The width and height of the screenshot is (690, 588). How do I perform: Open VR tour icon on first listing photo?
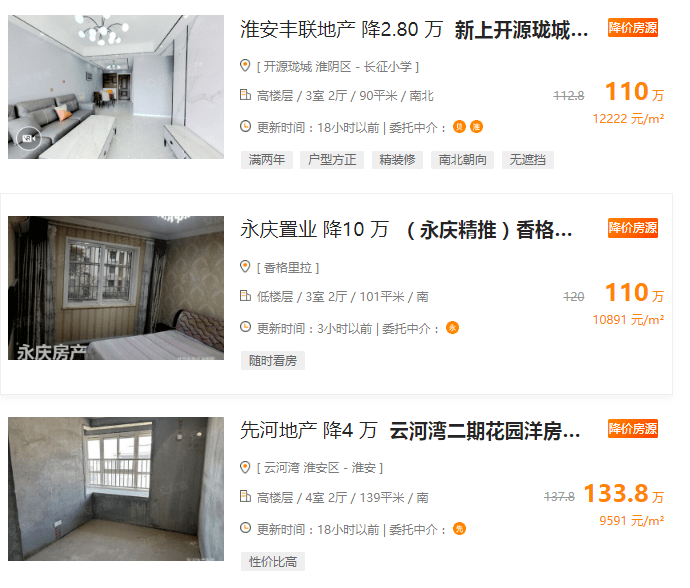(x=29, y=138)
